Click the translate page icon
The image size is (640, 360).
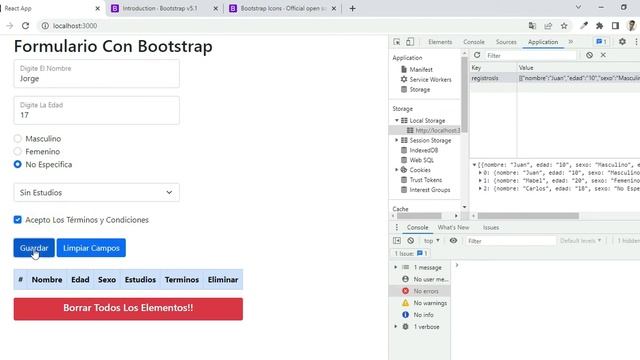point(532,26)
